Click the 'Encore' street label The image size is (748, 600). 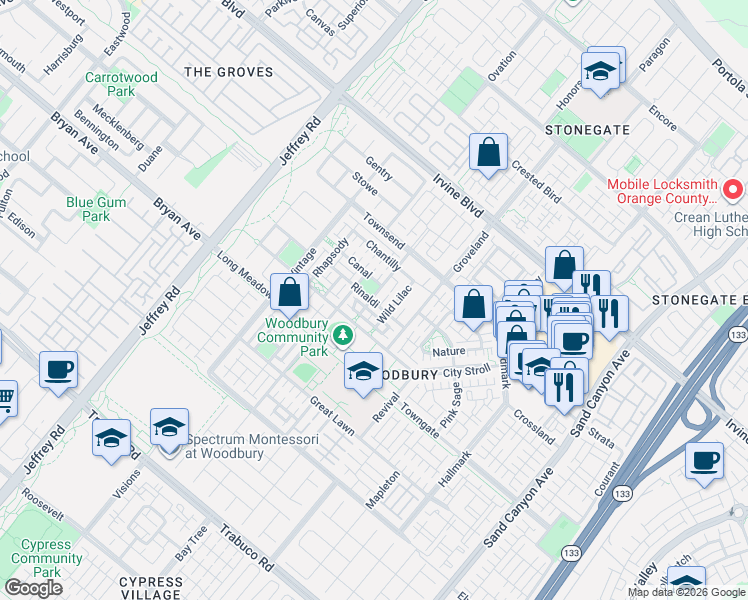coord(663,118)
